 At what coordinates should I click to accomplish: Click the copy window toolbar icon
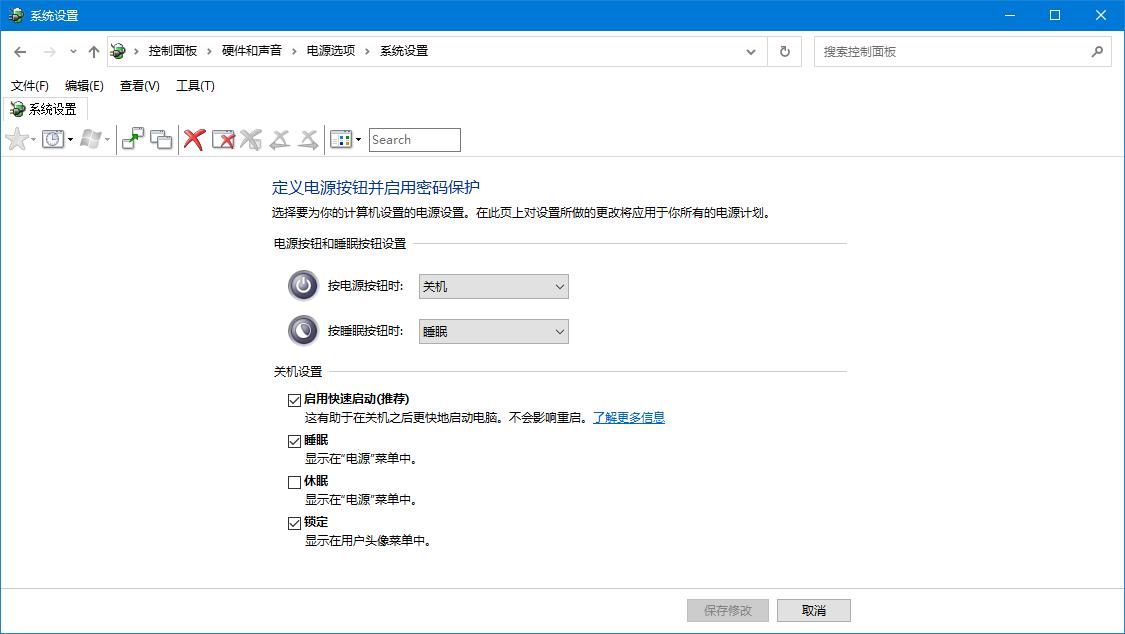[160, 139]
